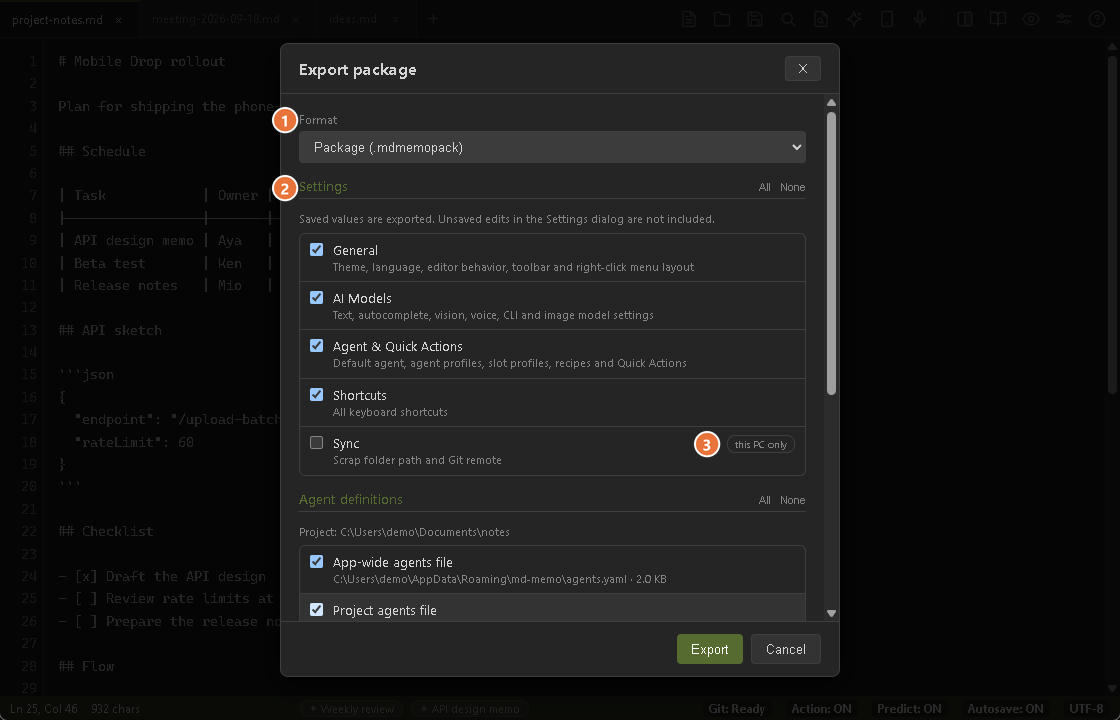Click None in the Agent definitions header
The height and width of the screenshot is (720, 1120).
(x=792, y=500)
